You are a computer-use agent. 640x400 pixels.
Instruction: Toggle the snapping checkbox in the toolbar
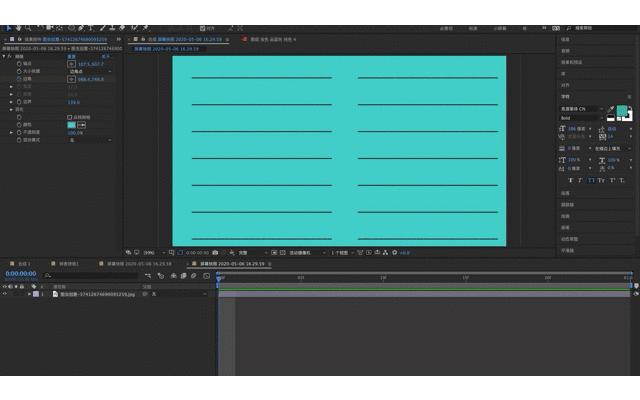tap(202, 28)
